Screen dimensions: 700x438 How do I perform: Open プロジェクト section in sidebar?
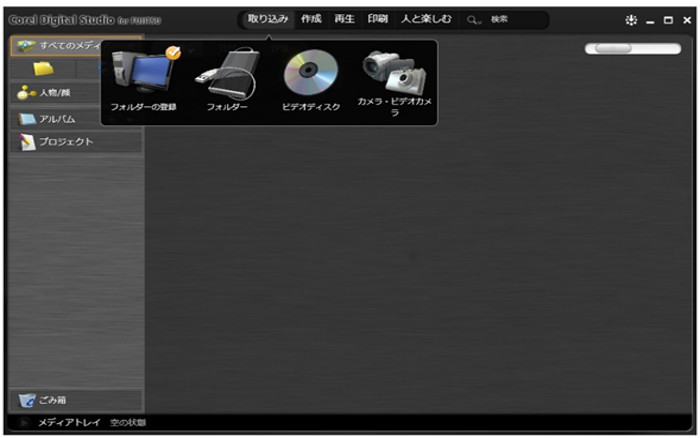click(60, 142)
